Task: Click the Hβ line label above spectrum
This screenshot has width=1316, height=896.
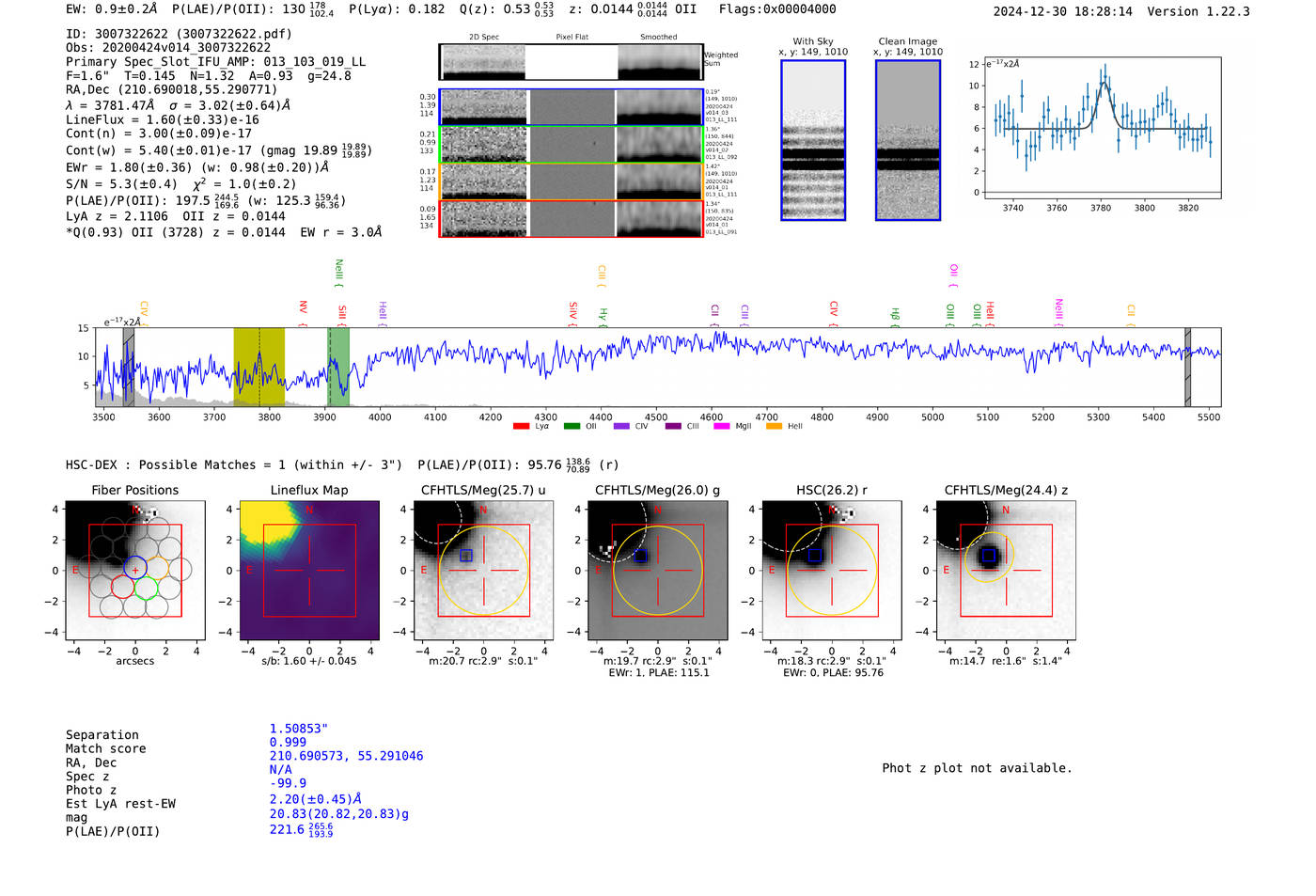Action: tap(895, 316)
